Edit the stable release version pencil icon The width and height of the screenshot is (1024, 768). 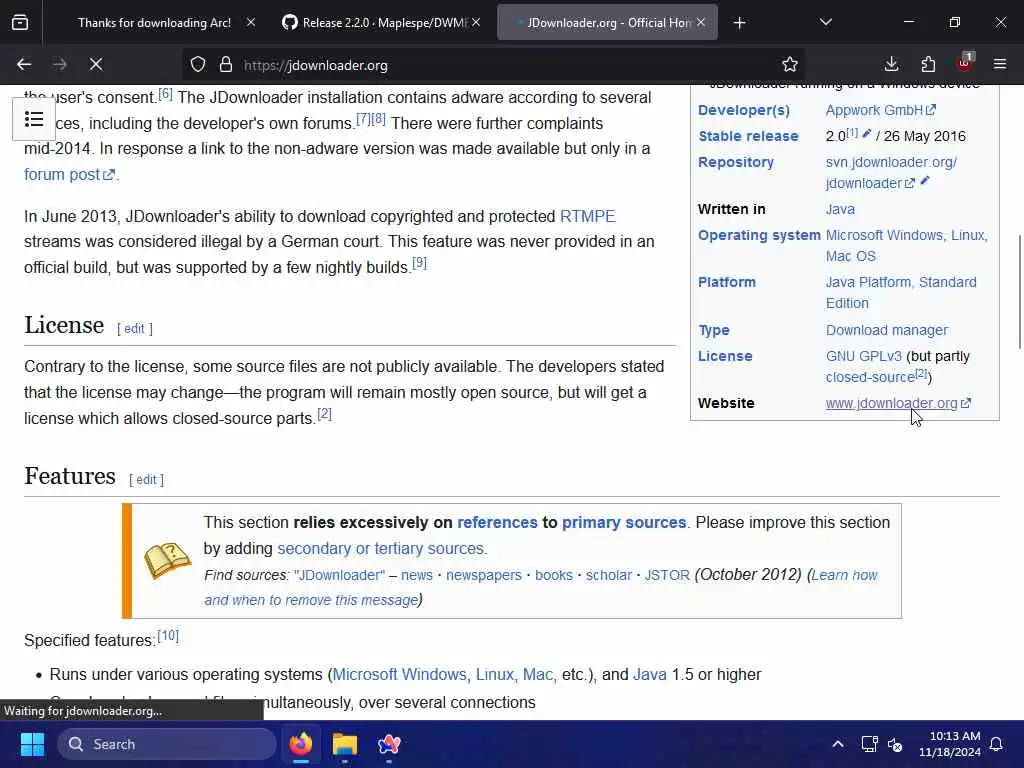pos(867,134)
